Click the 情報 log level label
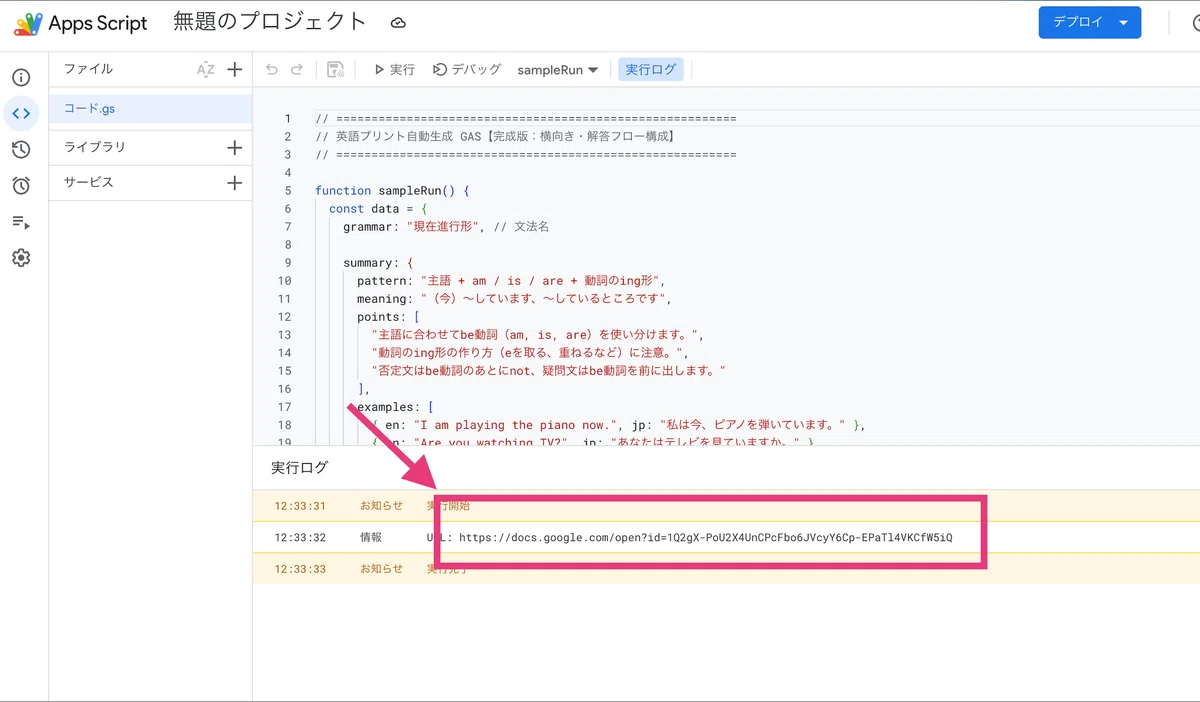Viewport: 1200px width, 702px height. coord(371,537)
